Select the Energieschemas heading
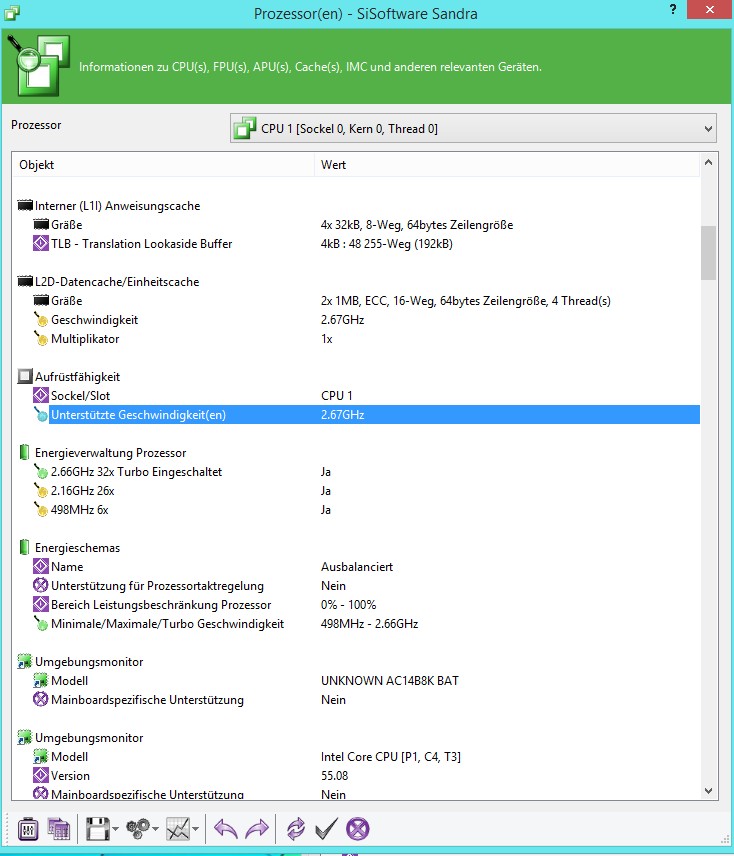734x856 pixels. pyautogui.click(x=77, y=548)
